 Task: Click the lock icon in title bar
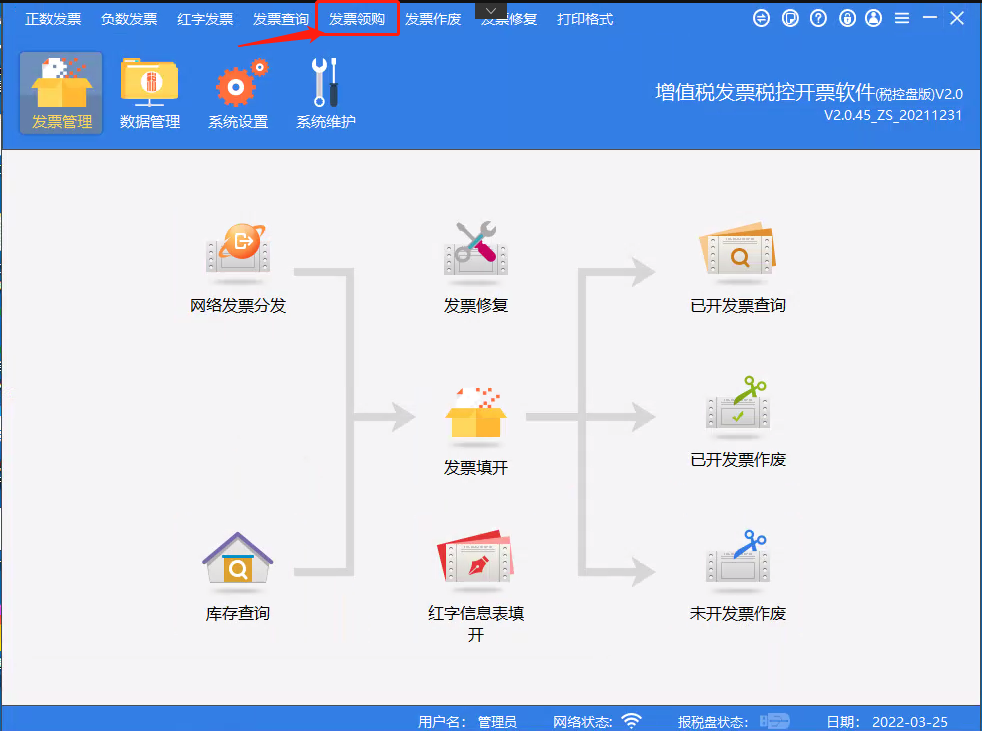847,18
